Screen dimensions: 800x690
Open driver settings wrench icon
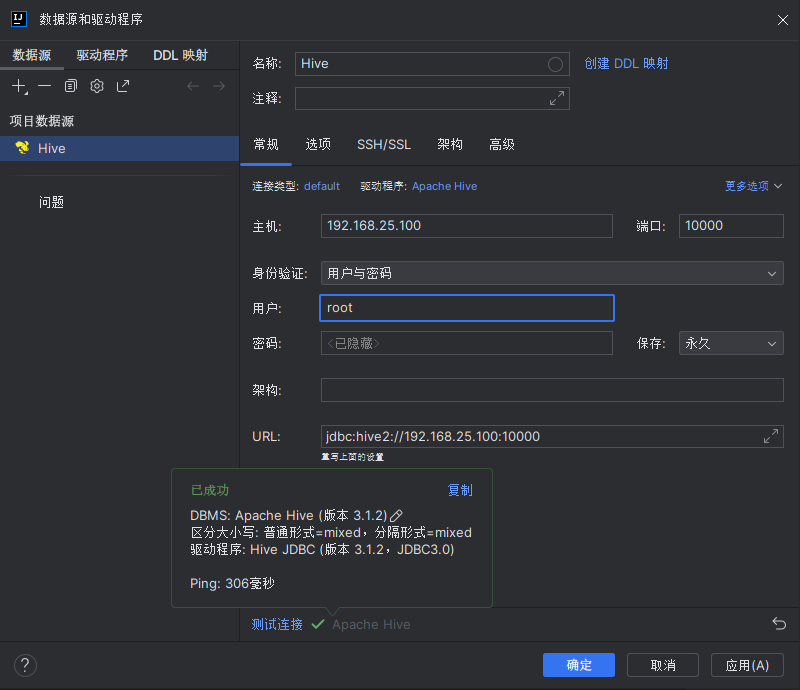[97, 87]
